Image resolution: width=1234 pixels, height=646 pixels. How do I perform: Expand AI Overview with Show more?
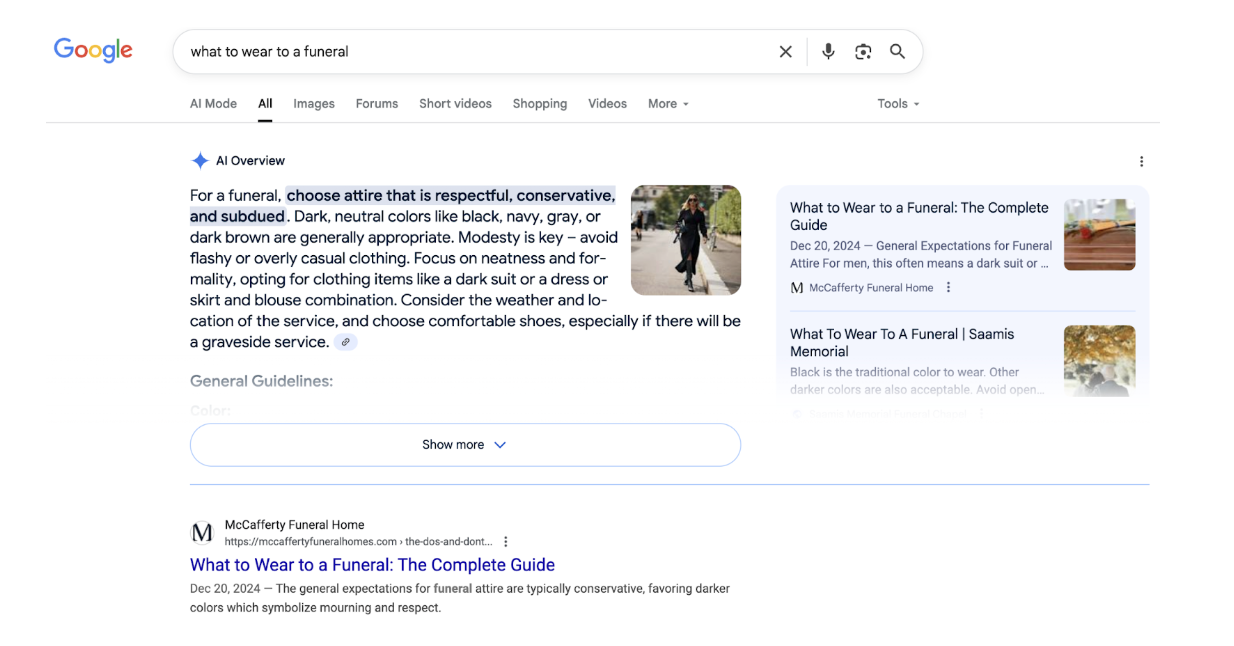465,445
